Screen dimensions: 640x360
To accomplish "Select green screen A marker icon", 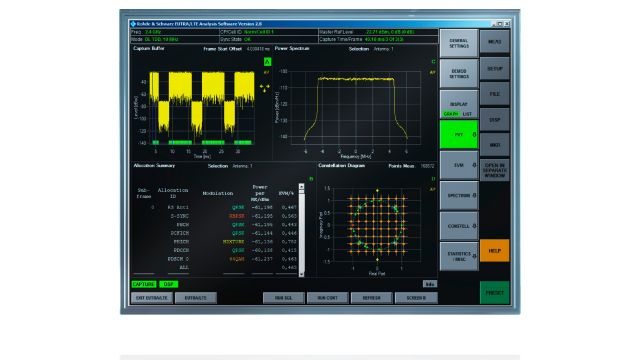I will tap(267, 62).
